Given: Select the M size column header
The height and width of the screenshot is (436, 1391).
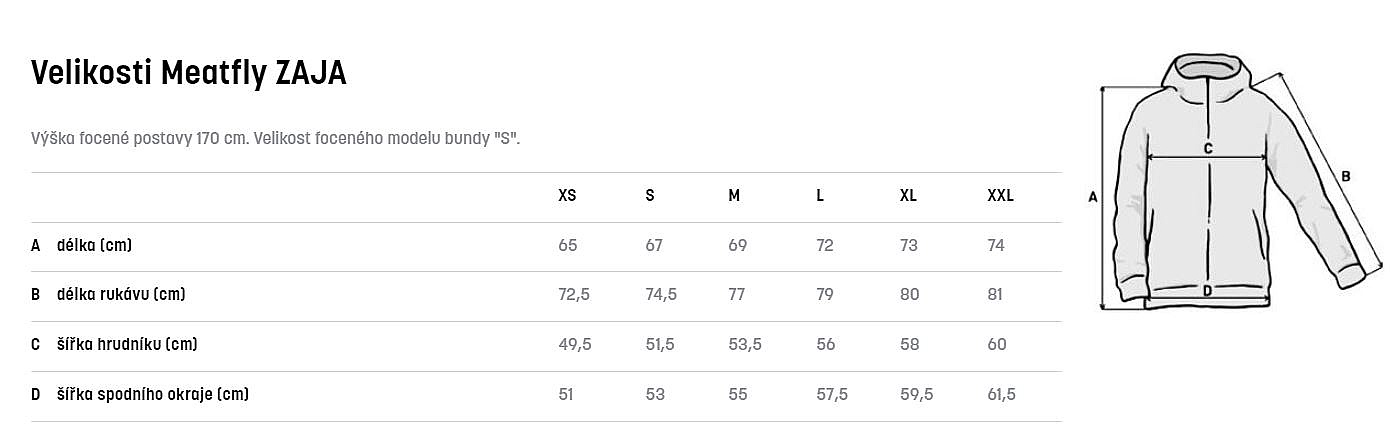Looking at the screenshot, I should pos(734,196).
